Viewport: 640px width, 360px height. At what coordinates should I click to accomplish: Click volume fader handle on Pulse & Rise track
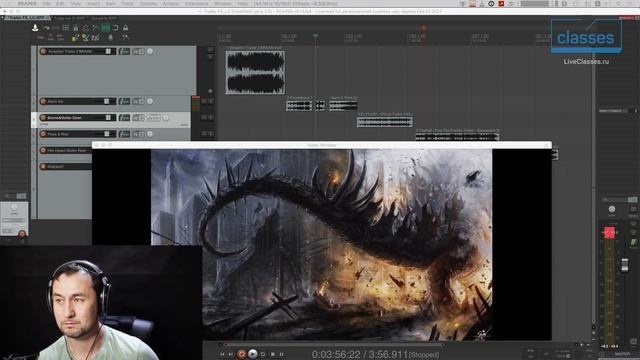tap(107, 134)
